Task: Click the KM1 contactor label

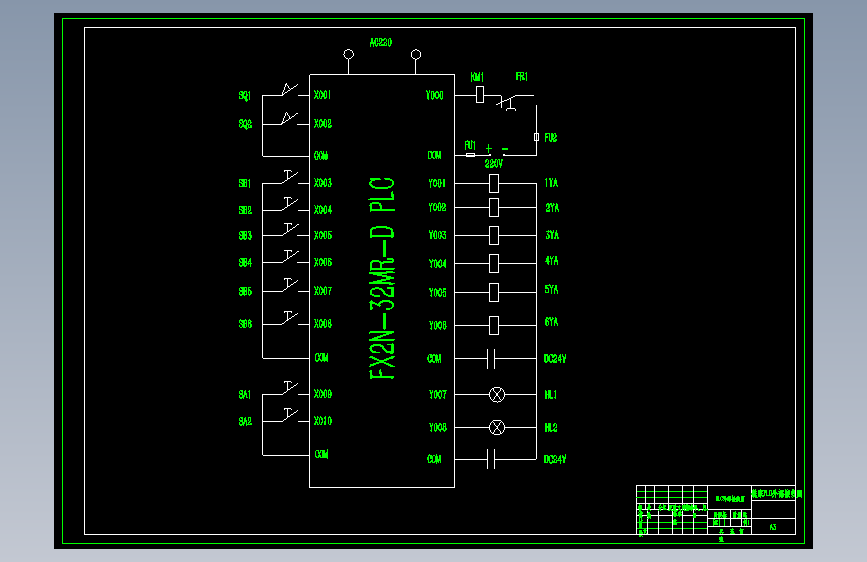Action: (477, 77)
